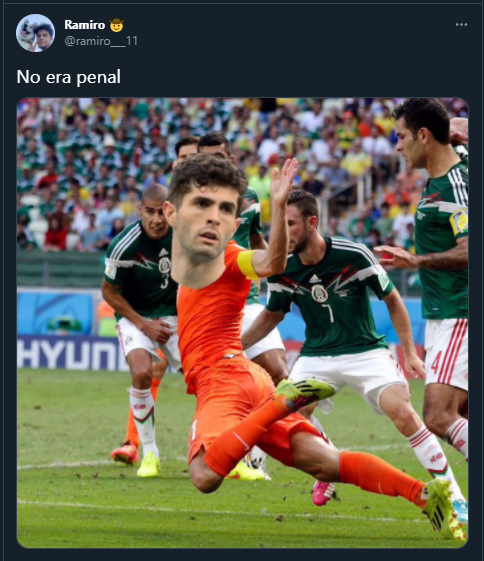Click the green jersey showing number 7
This screenshot has width=484, height=561.
tap(331, 295)
